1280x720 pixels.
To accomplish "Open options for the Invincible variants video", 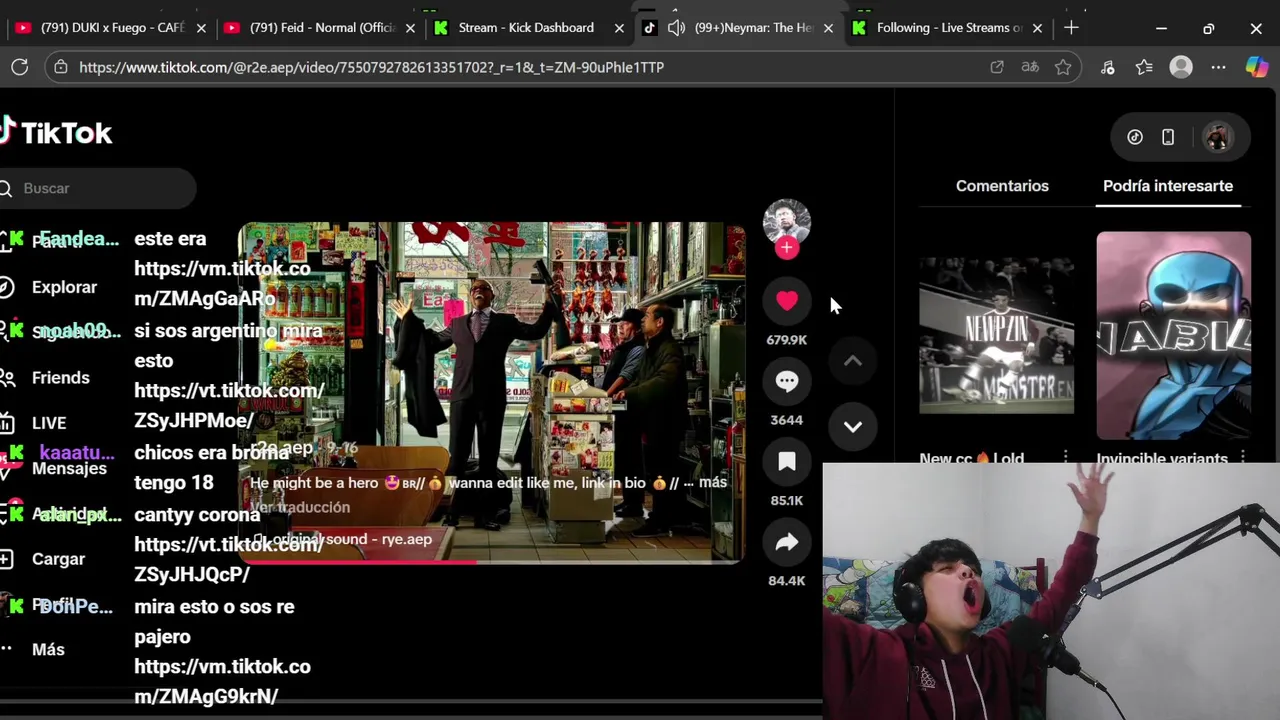I will point(1243,458).
